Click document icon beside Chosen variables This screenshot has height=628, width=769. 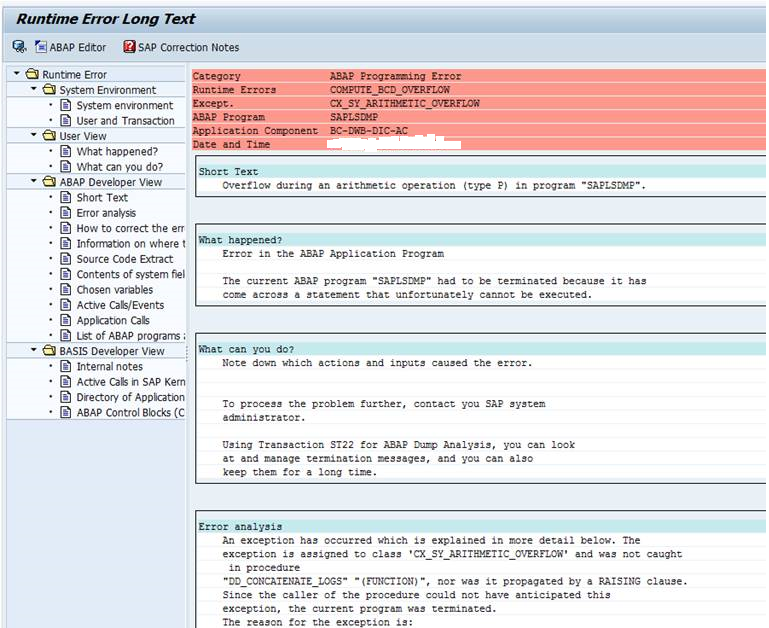click(x=66, y=289)
